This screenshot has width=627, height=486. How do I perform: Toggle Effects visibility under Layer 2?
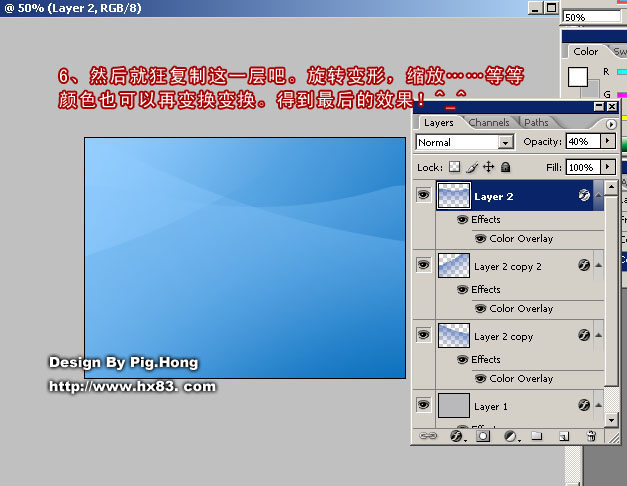(x=462, y=220)
